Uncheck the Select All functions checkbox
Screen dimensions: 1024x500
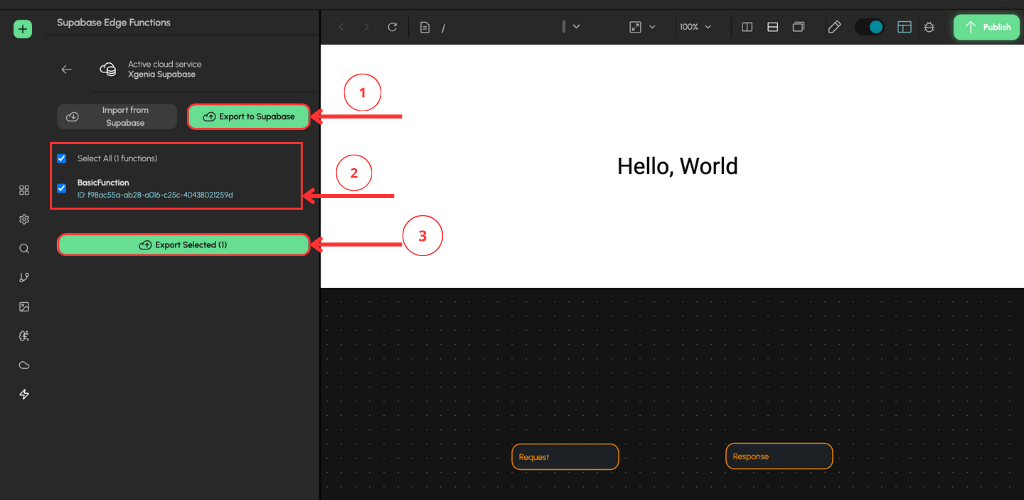click(x=62, y=158)
